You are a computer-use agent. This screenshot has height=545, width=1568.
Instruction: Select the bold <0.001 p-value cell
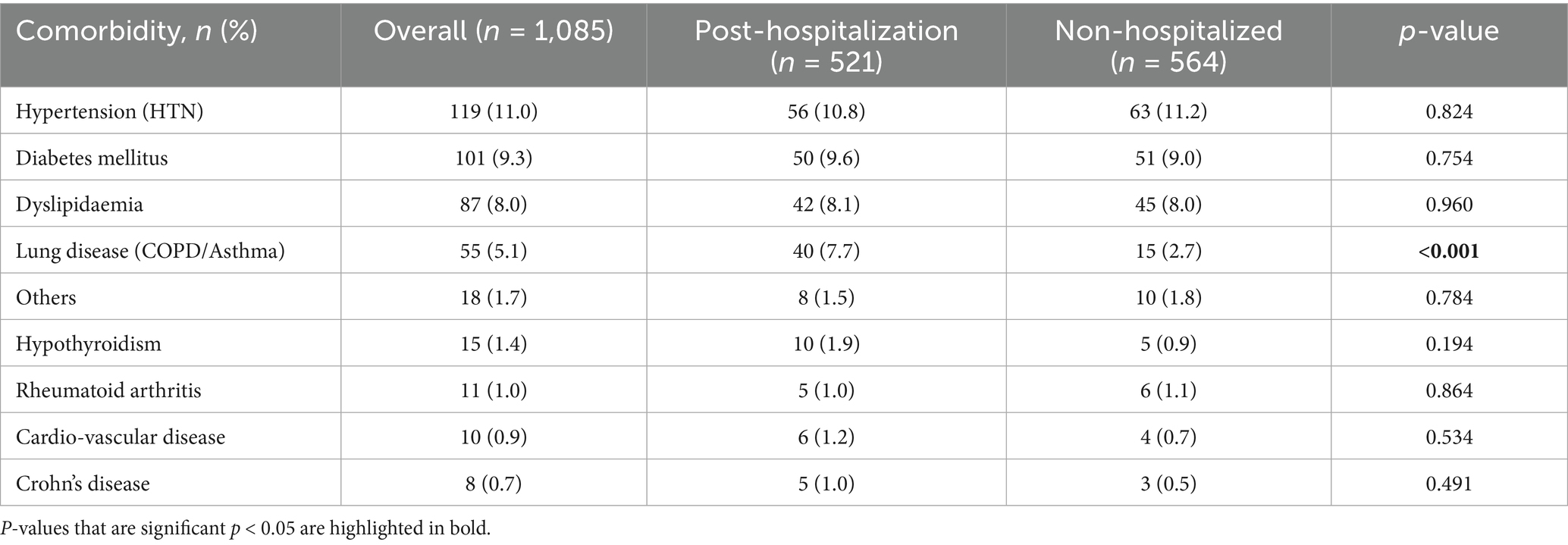(1449, 251)
